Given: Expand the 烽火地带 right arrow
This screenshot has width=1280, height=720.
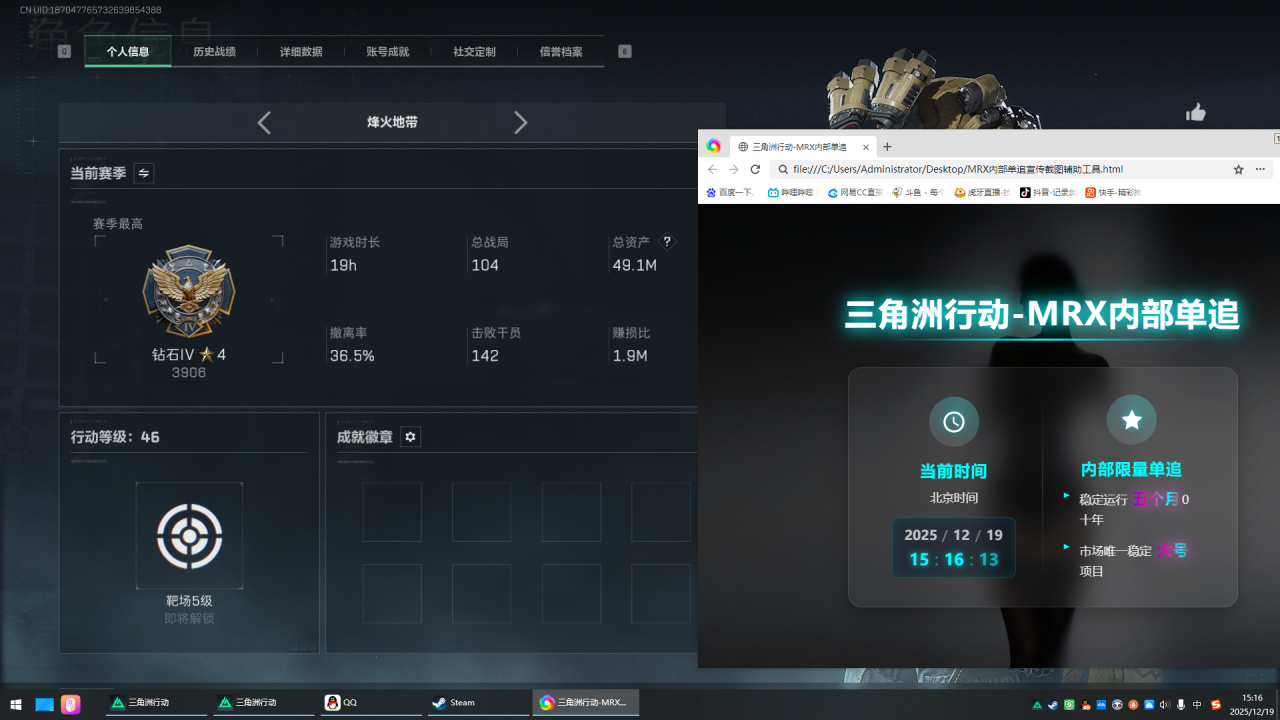Looking at the screenshot, I should 521,122.
